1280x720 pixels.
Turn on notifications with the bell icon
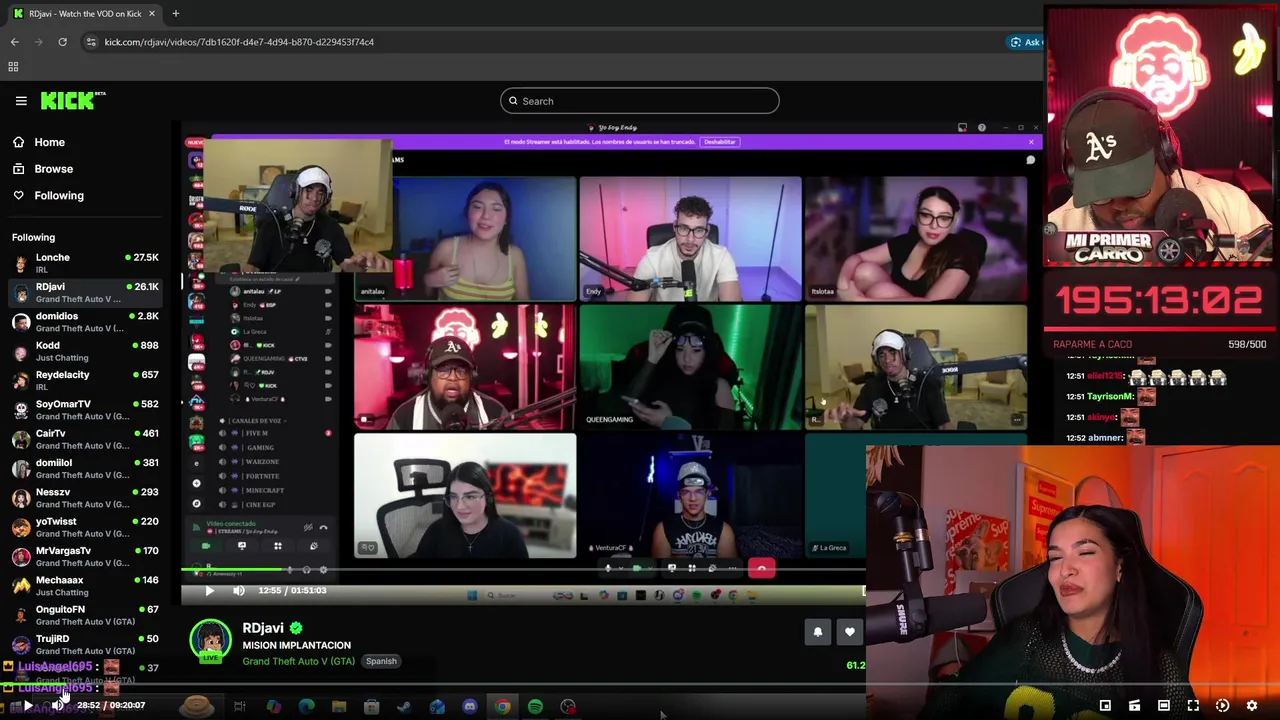[817, 632]
